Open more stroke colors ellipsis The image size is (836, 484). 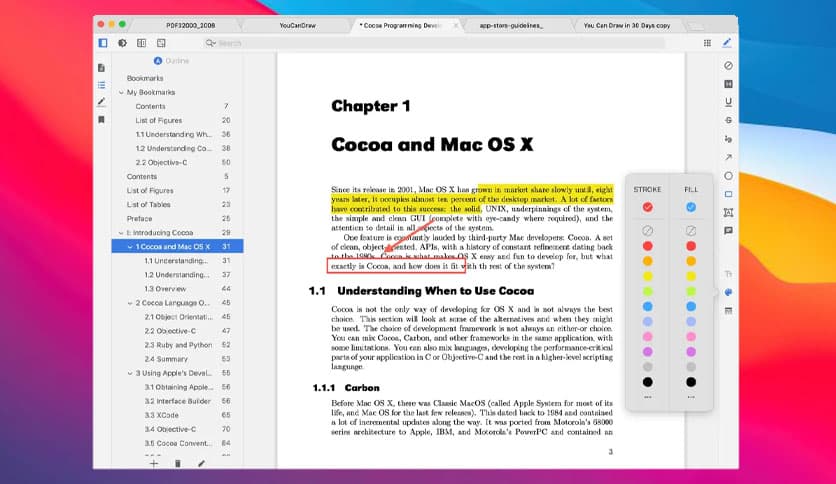tap(647, 397)
